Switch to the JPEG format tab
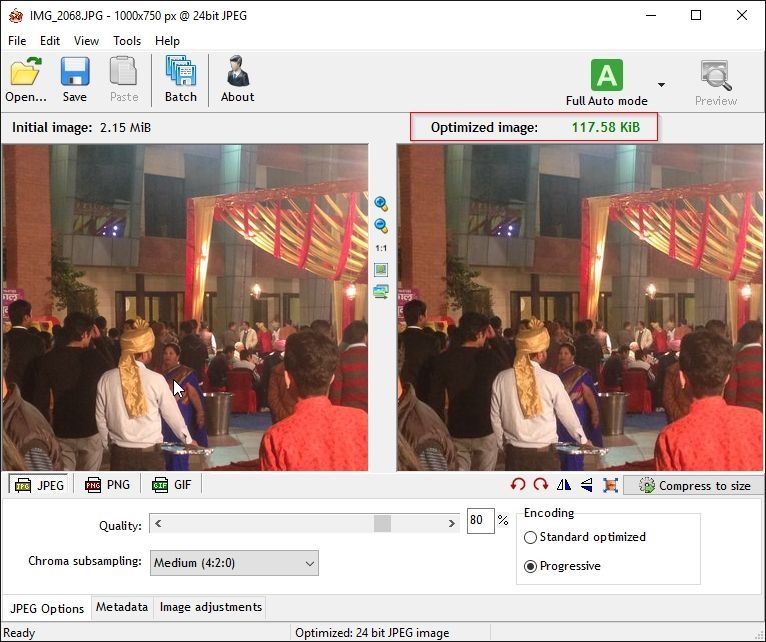This screenshot has height=642, width=766. [40, 485]
